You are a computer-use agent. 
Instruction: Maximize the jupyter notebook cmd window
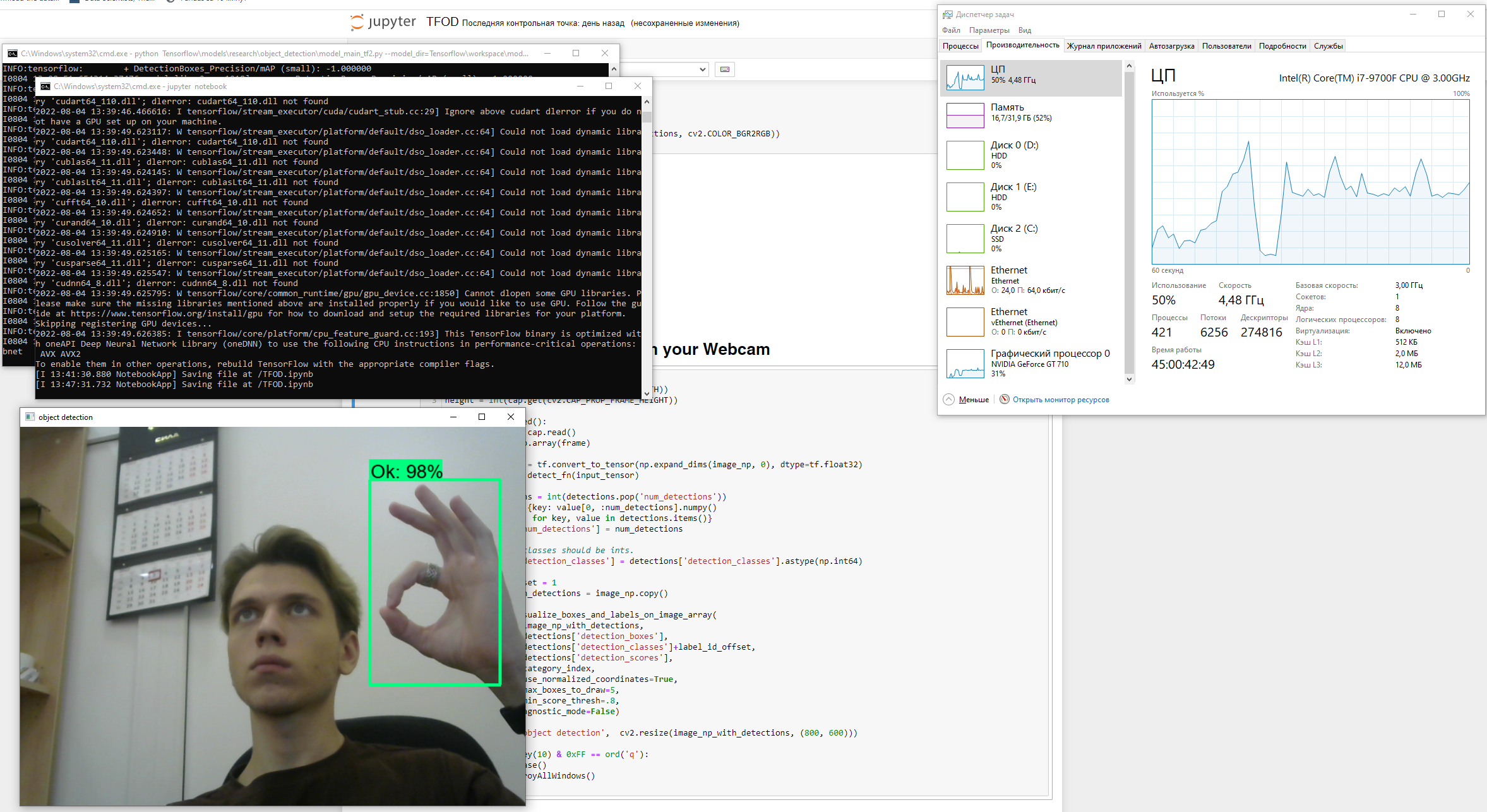tap(609, 87)
